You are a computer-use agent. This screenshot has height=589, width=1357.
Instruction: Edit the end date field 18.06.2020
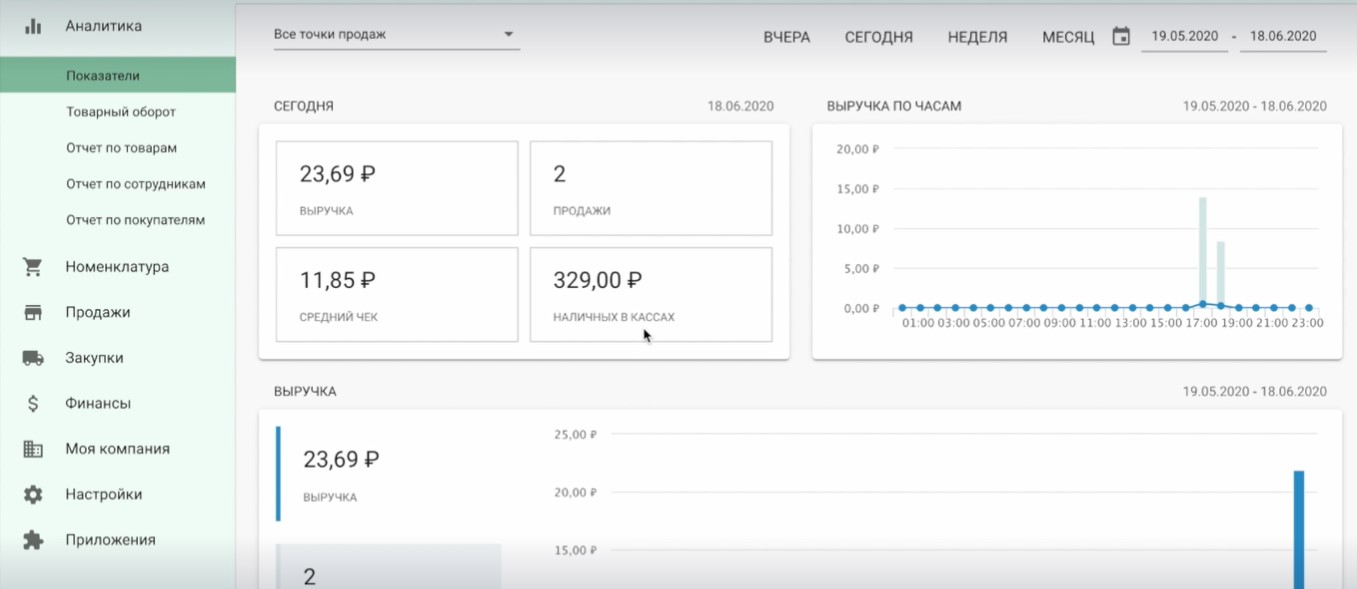coord(1283,37)
